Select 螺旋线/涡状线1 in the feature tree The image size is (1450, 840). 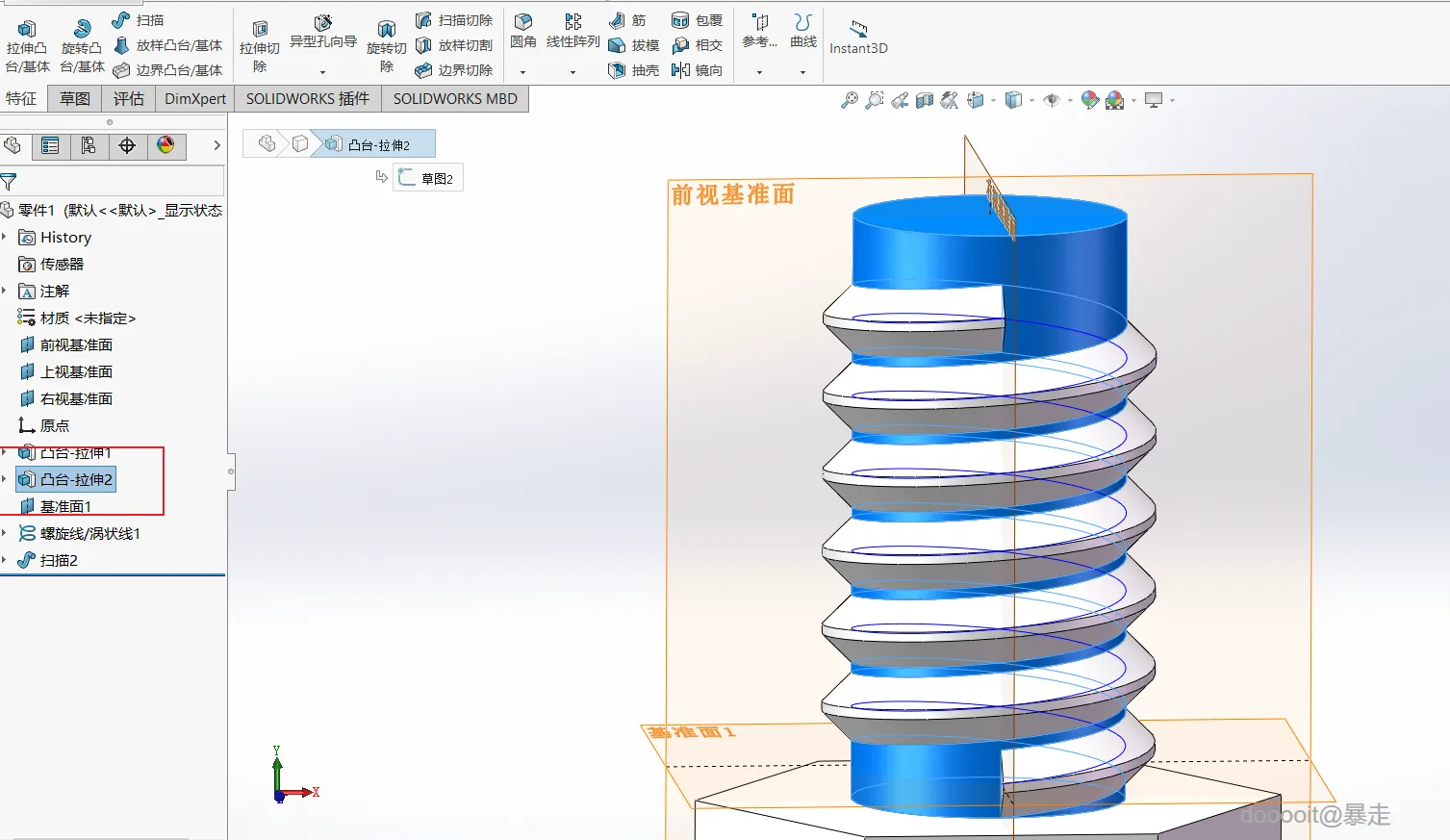pos(89,533)
